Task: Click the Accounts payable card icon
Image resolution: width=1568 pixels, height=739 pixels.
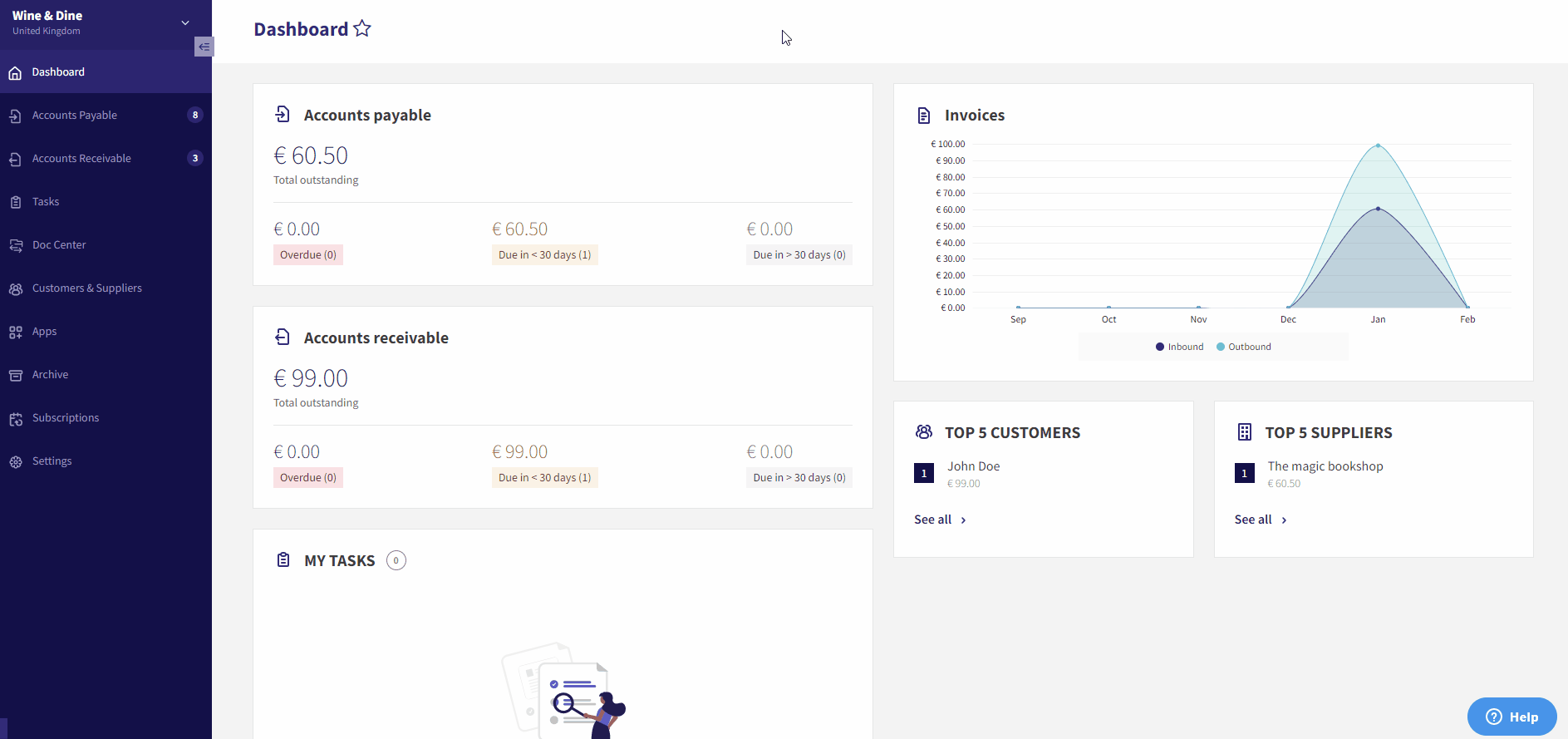Action: (x=283, y=115)
